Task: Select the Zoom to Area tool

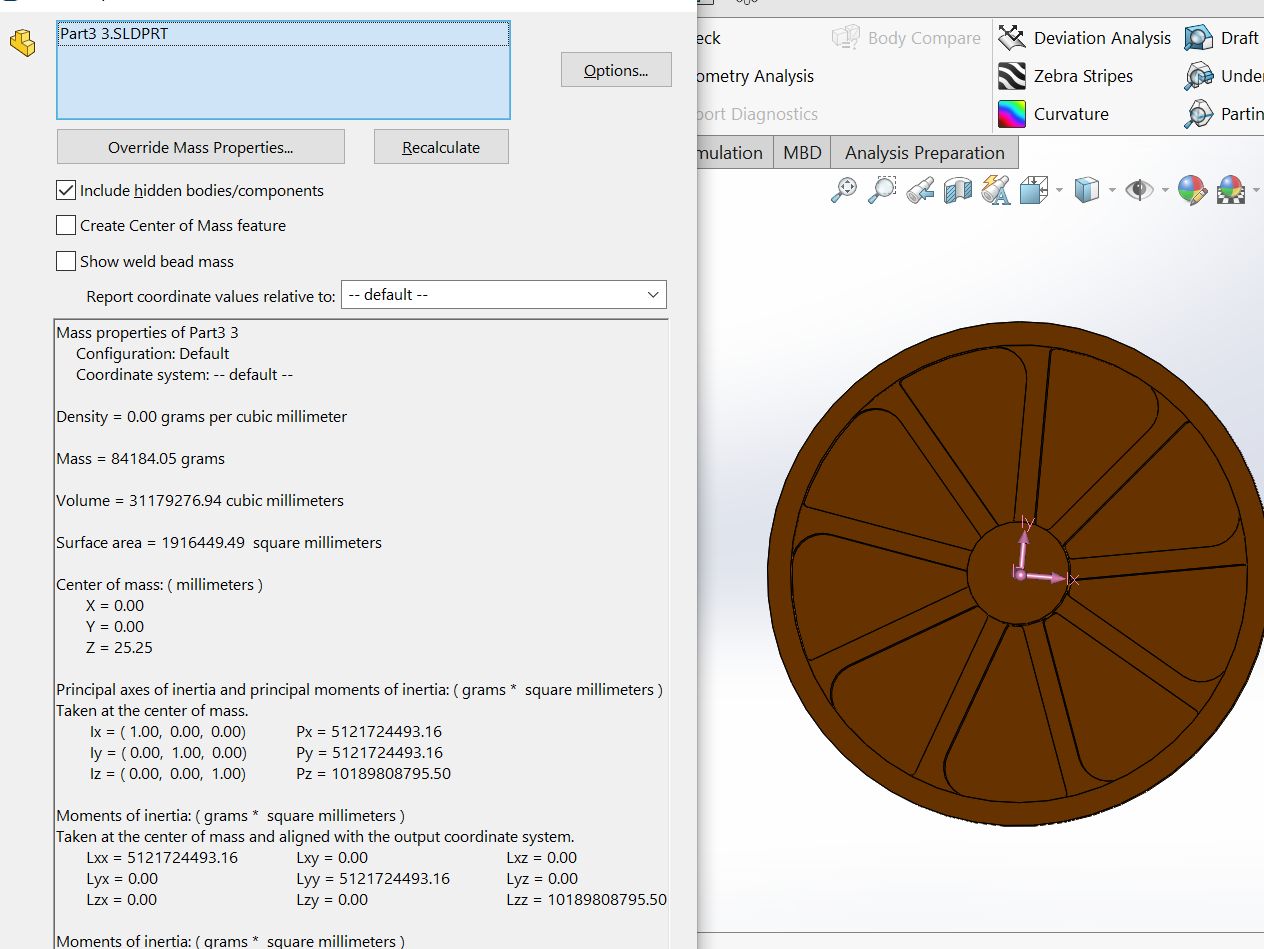Action: pos(881,189)
